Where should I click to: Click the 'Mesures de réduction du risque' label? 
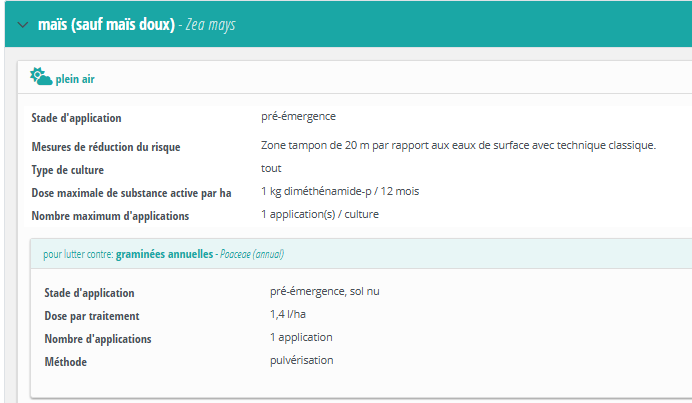106,147
